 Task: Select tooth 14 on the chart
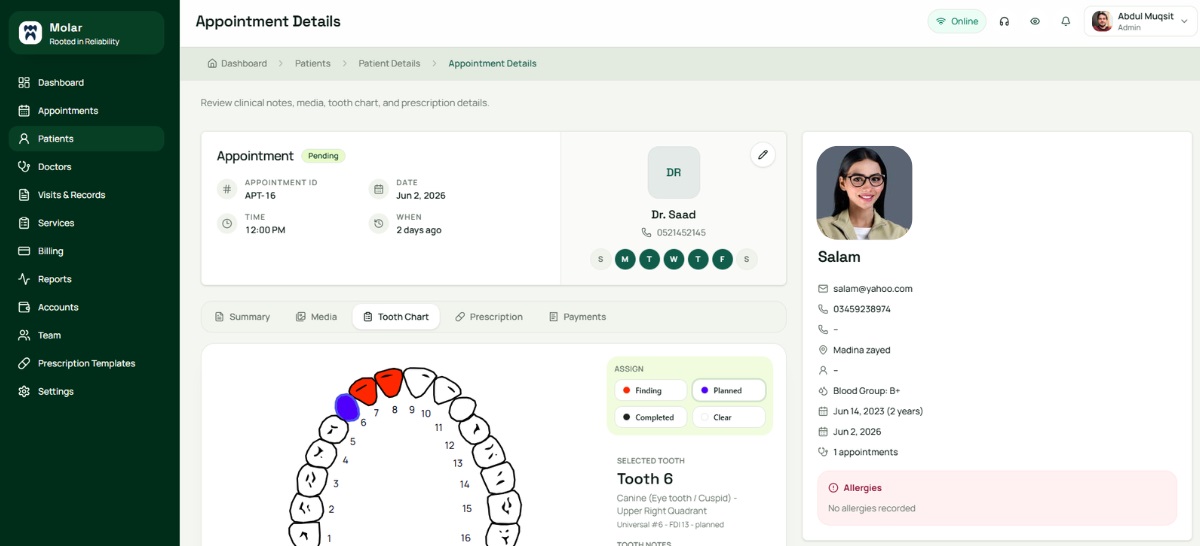[x=496, y=478]
